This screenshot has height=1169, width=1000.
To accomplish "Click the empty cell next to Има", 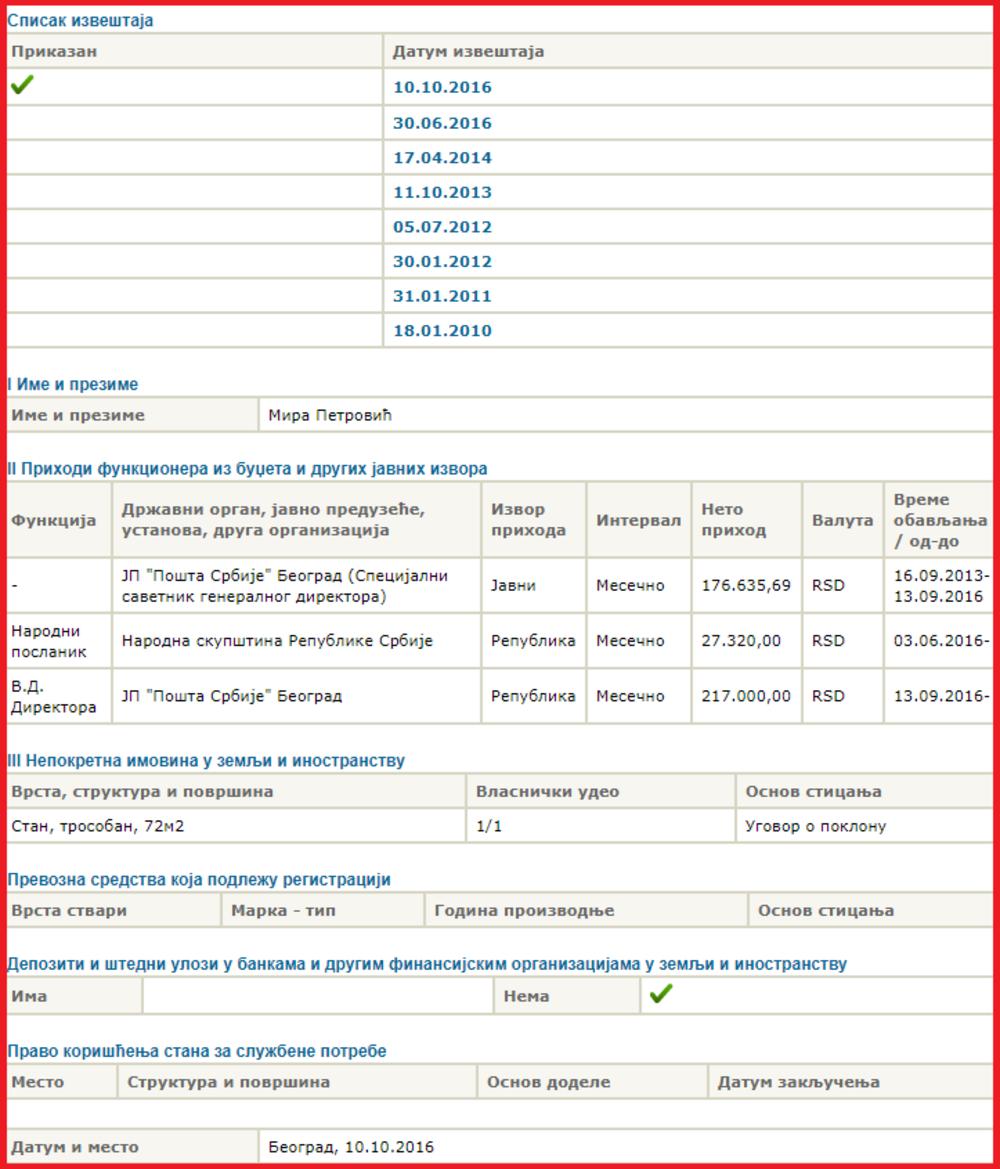I will pos(317,996).
